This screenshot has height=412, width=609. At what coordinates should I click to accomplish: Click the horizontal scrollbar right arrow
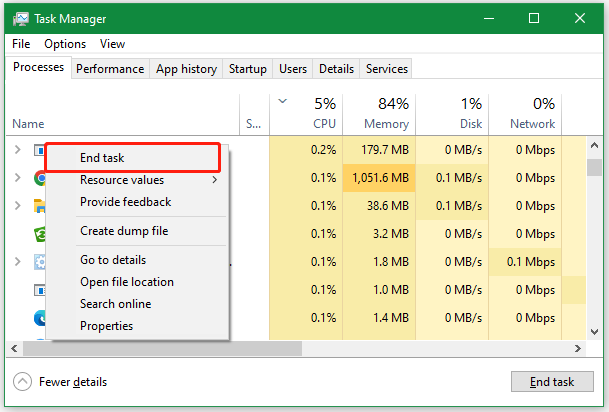(578, 348)
